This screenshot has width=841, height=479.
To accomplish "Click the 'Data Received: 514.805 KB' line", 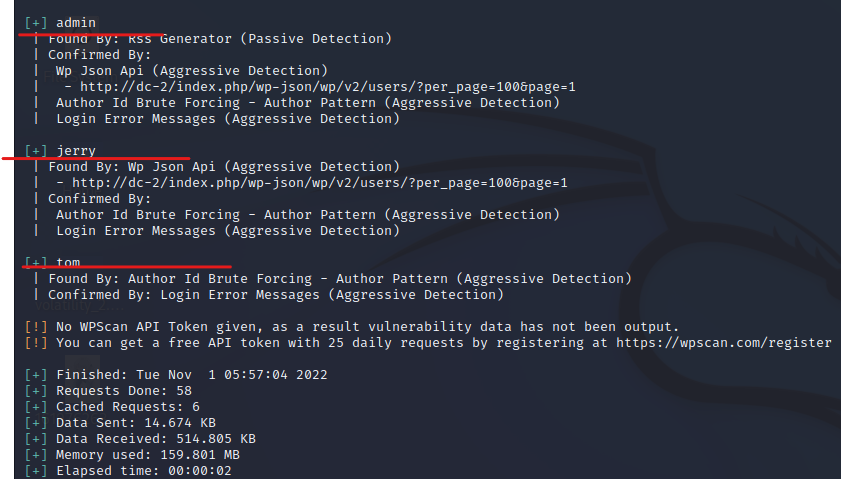I will (x=156, y=438).
